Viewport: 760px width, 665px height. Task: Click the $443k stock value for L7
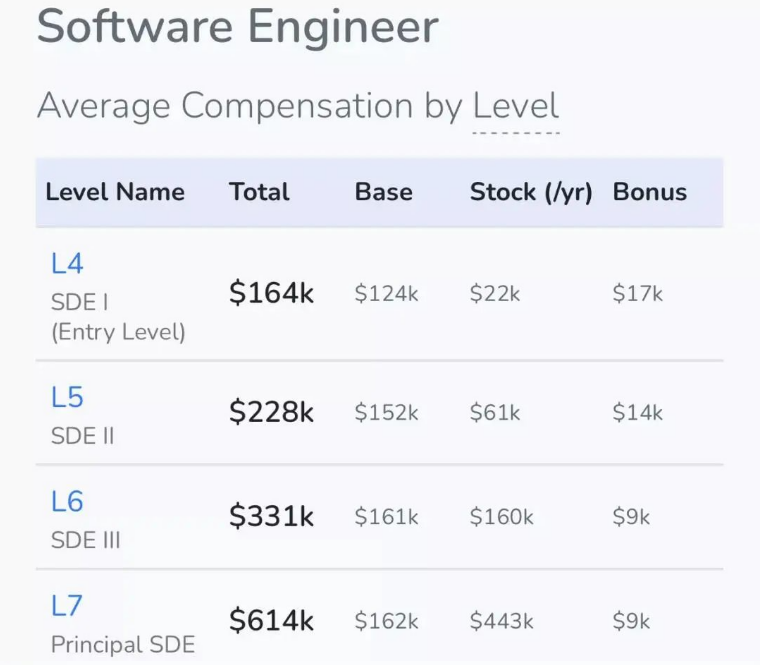(x=501, y=621)
